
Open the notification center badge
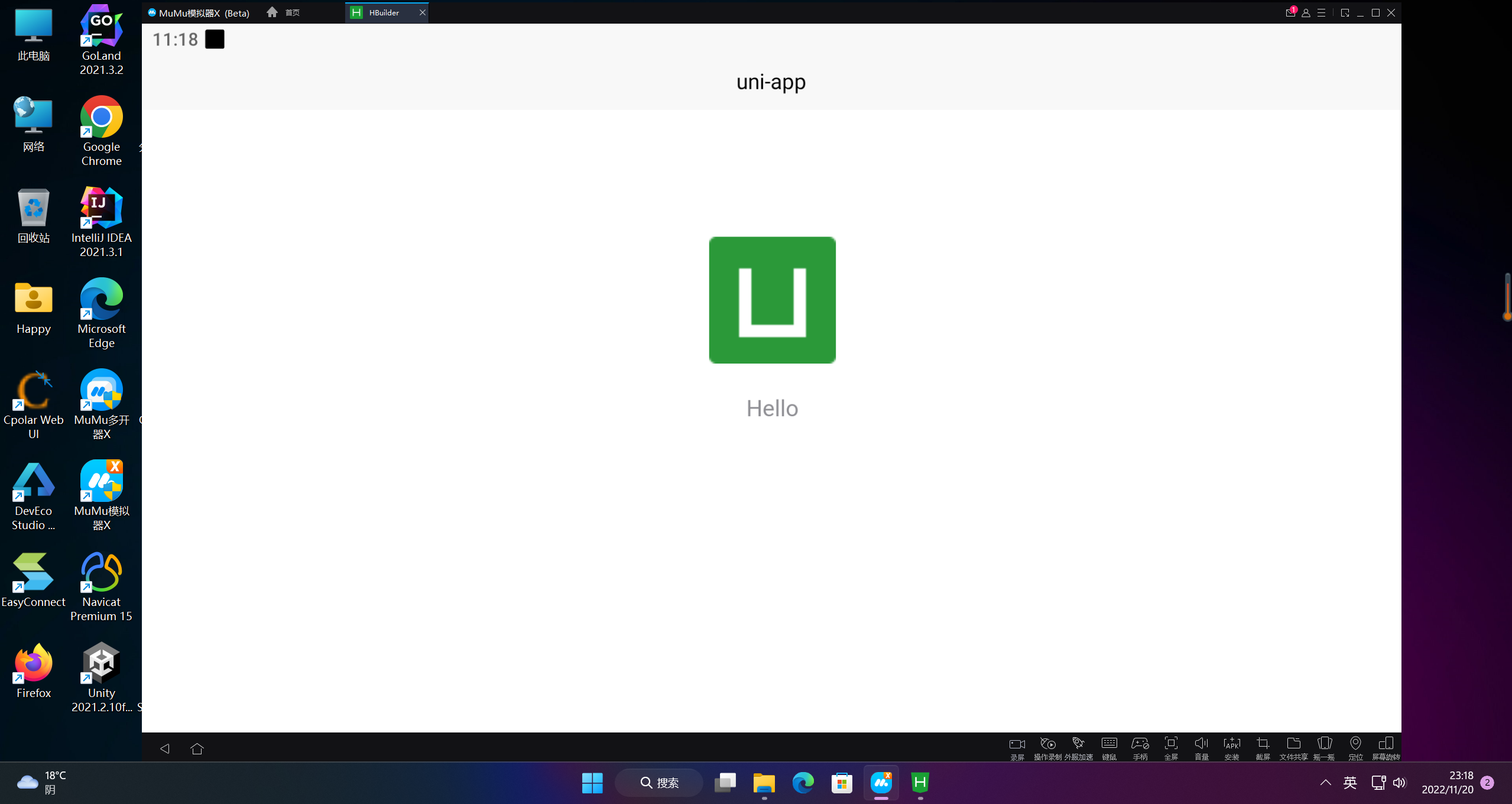tap(1488, 783)
